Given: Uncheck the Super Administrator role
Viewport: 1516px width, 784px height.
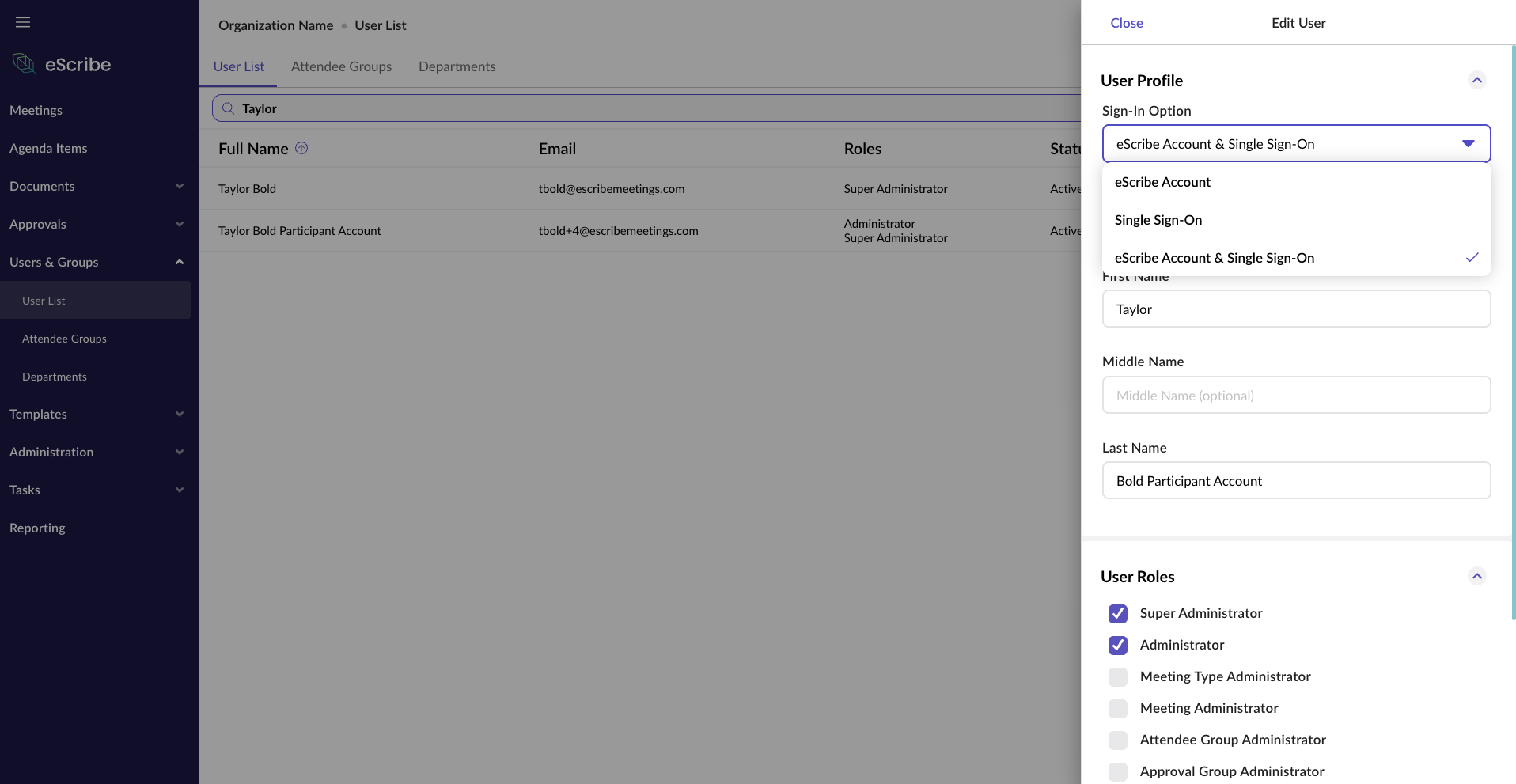Looking at the screenshot, I should click(x=1117, y=614).
